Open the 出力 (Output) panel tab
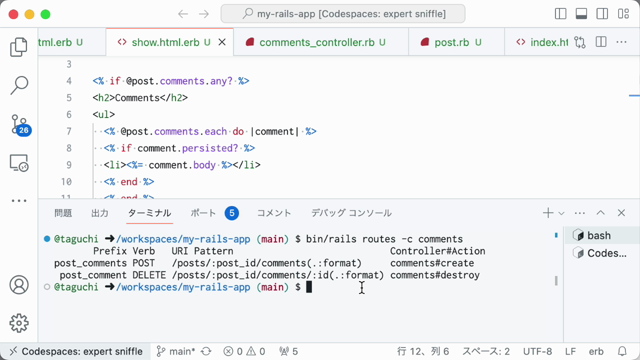 [100, 213]
